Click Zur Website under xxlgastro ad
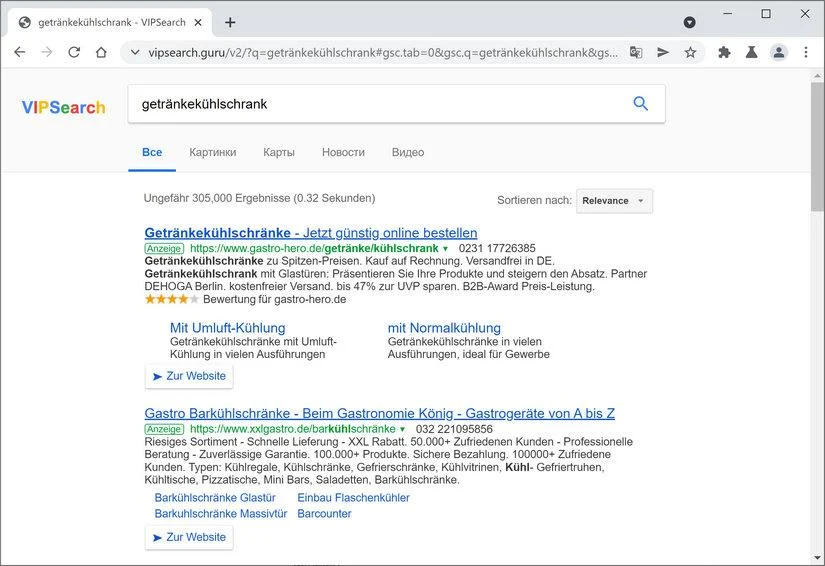 pyautogui.click(x=189, y=537)
